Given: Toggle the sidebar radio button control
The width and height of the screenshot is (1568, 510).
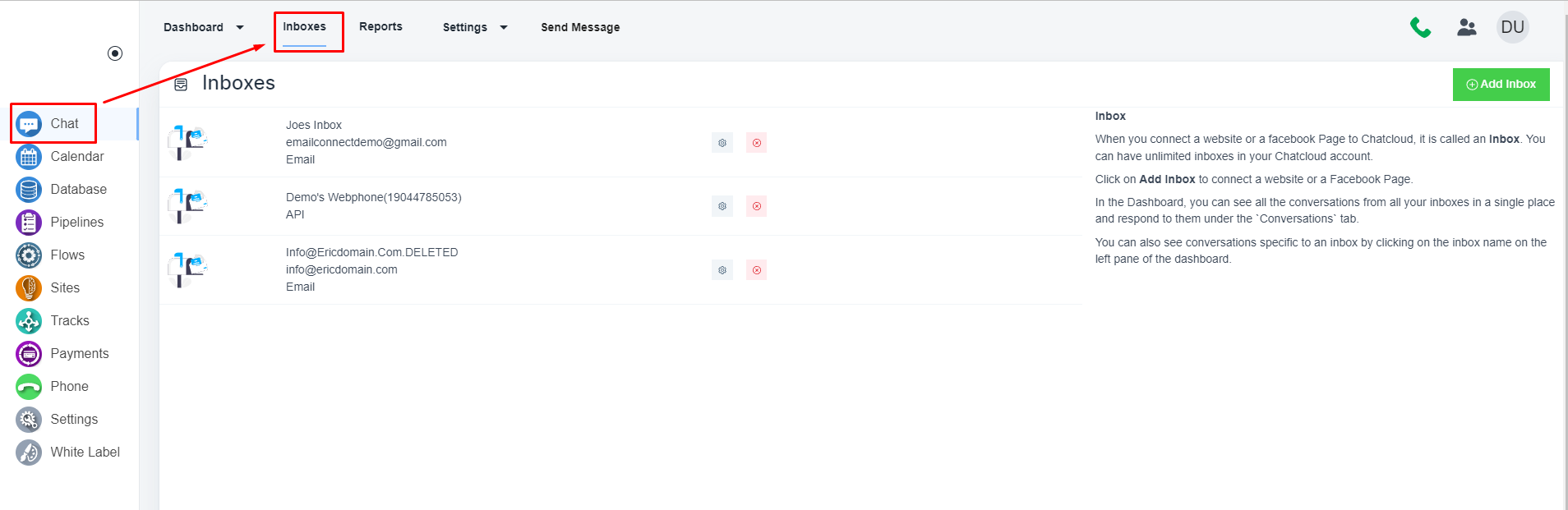Looking at the screenshot, I should (x=115, y=53).
